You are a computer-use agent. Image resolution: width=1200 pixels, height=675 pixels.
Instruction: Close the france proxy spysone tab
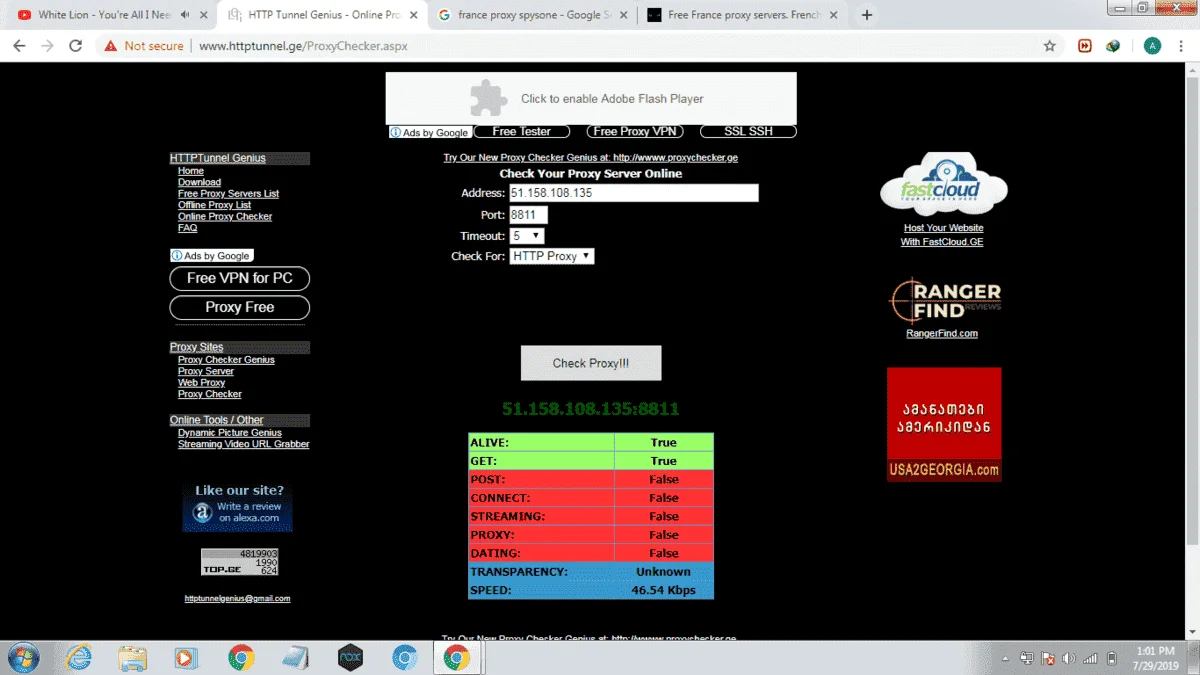[x=621, y=15]
